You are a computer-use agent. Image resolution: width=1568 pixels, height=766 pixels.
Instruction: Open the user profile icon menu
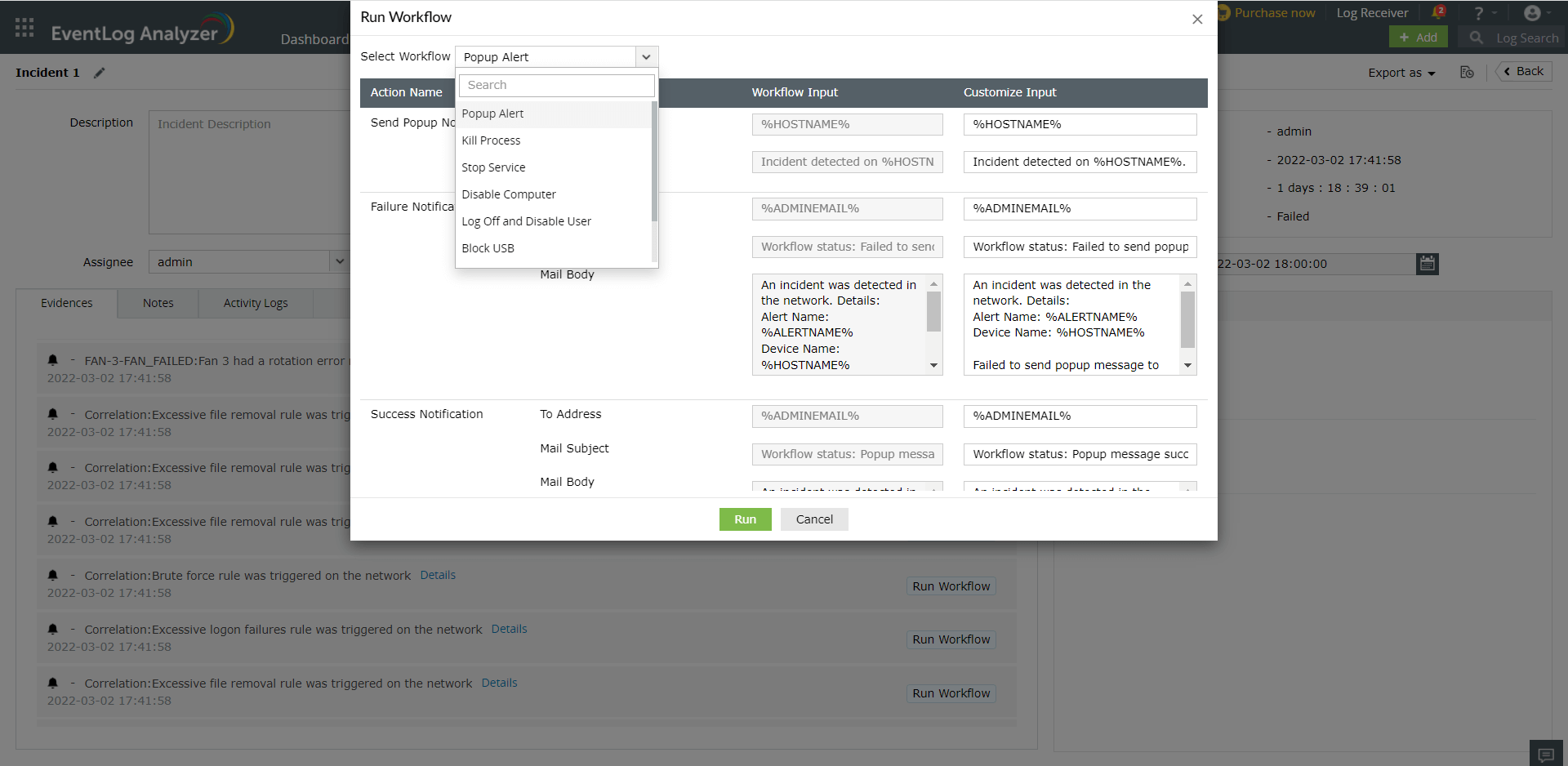coord(1534,12)
